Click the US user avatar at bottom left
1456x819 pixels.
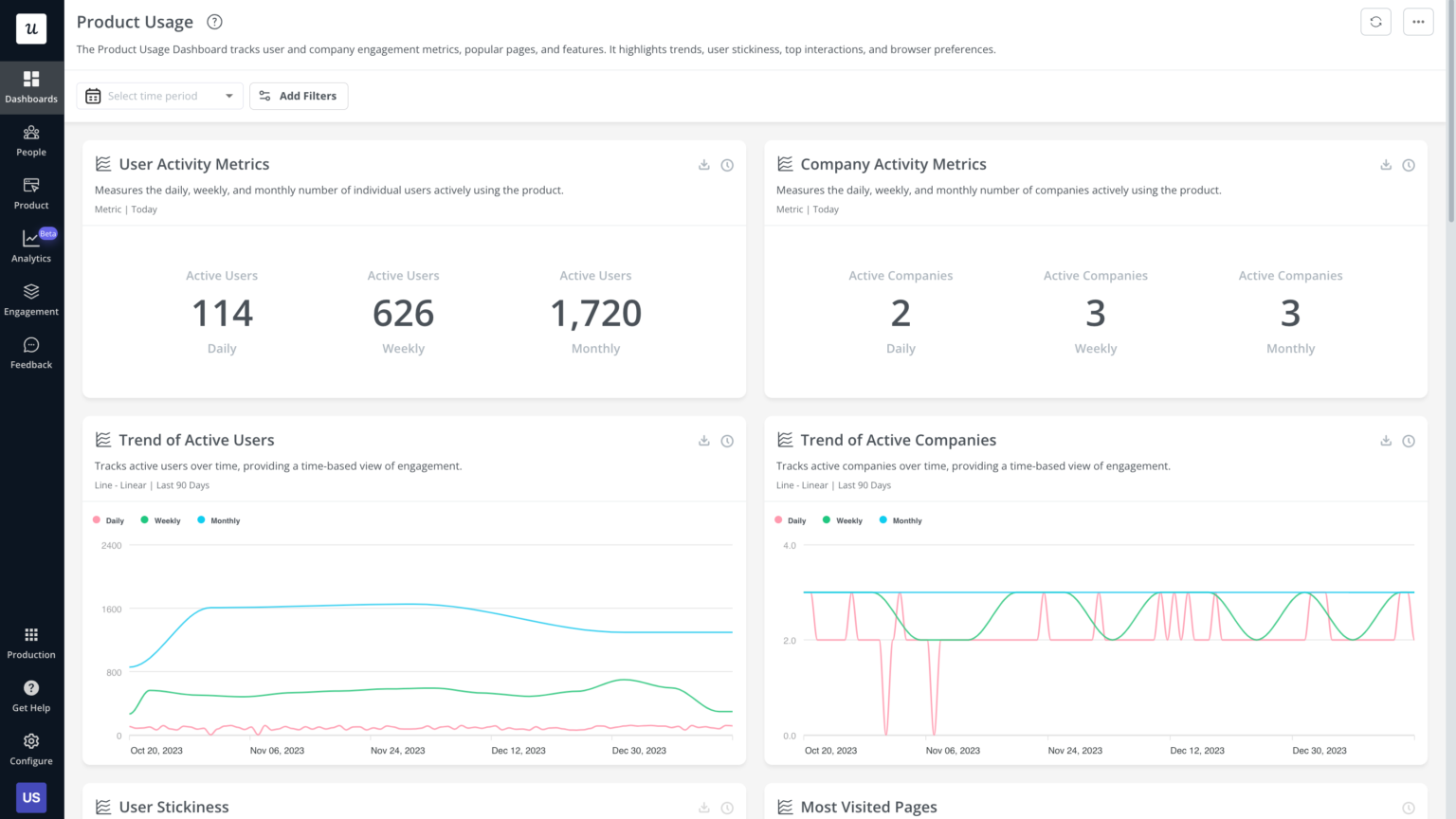click(x=31, y=797)
